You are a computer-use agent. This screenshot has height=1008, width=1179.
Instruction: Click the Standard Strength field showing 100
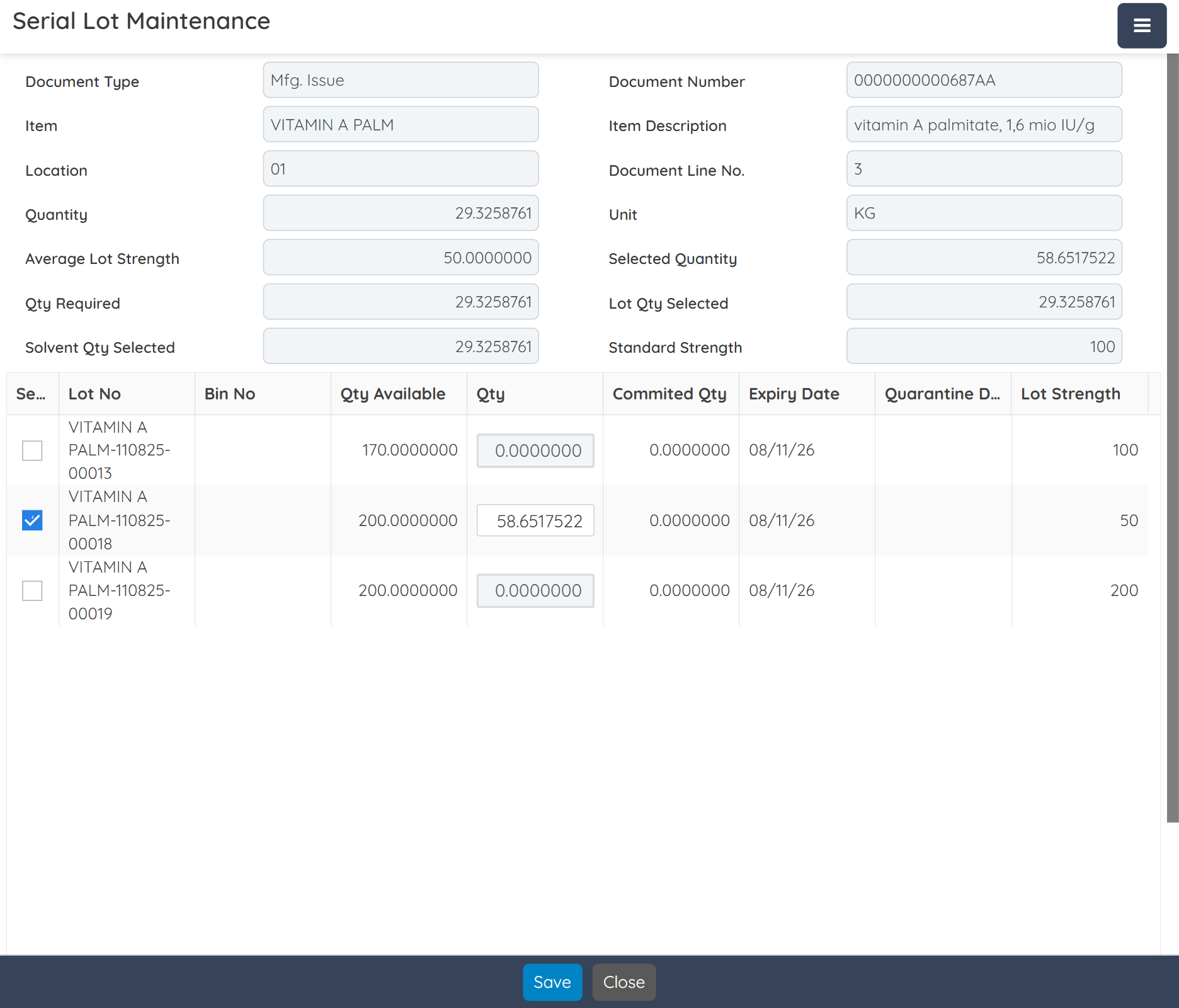(x=984, y=346)
